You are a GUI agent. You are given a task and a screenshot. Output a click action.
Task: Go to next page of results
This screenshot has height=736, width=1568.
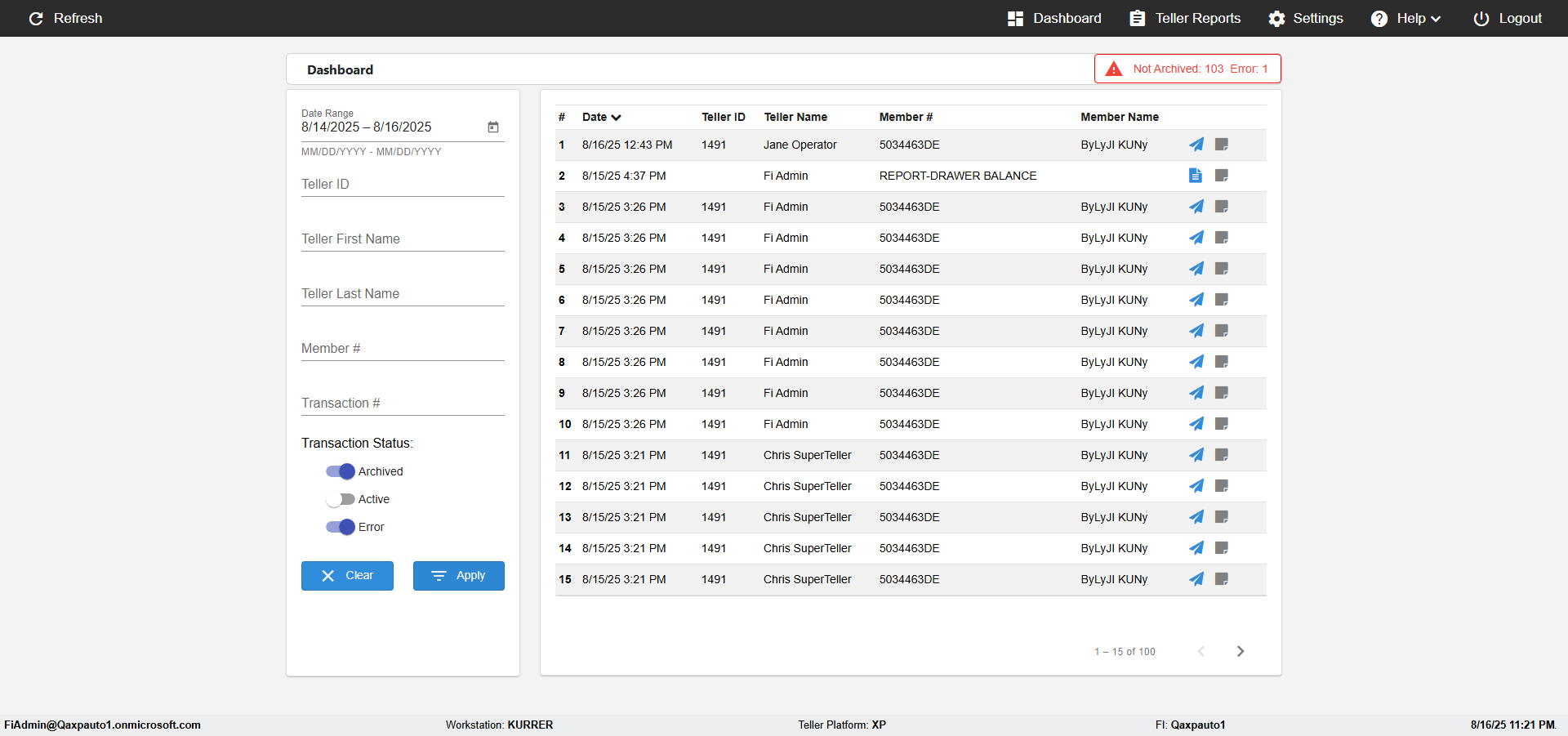(x=1241, y=651)
